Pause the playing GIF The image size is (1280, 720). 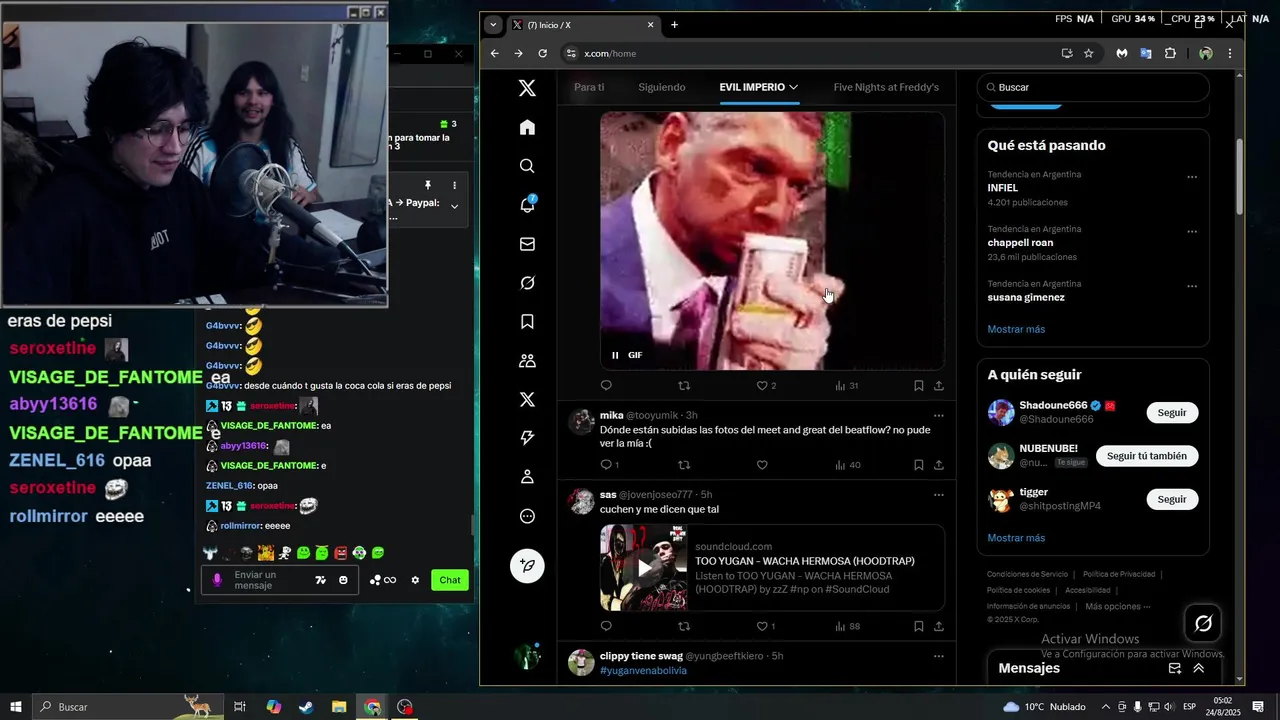point(615,355)
